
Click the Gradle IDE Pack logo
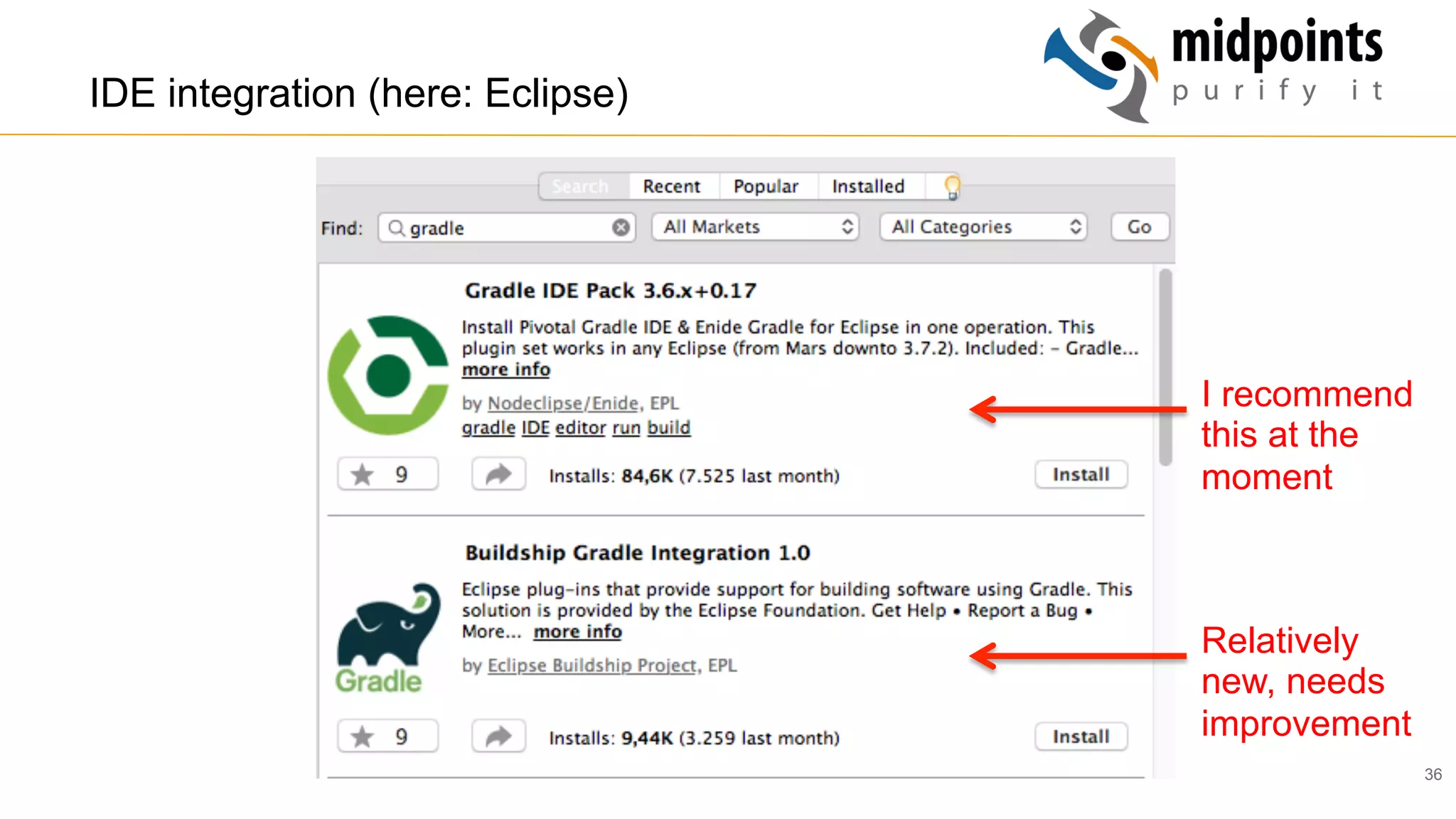click(x=388, y=375)
